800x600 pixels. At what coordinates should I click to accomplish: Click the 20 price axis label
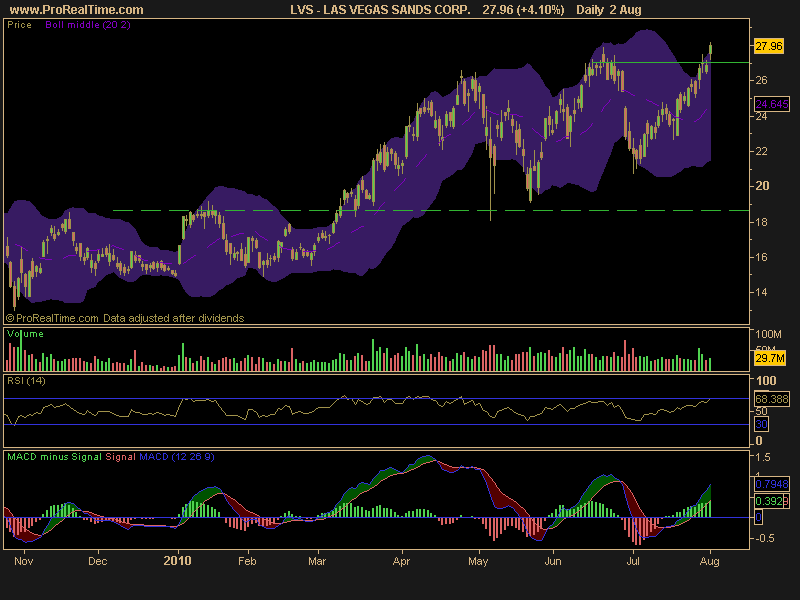[x=762, y=186]
